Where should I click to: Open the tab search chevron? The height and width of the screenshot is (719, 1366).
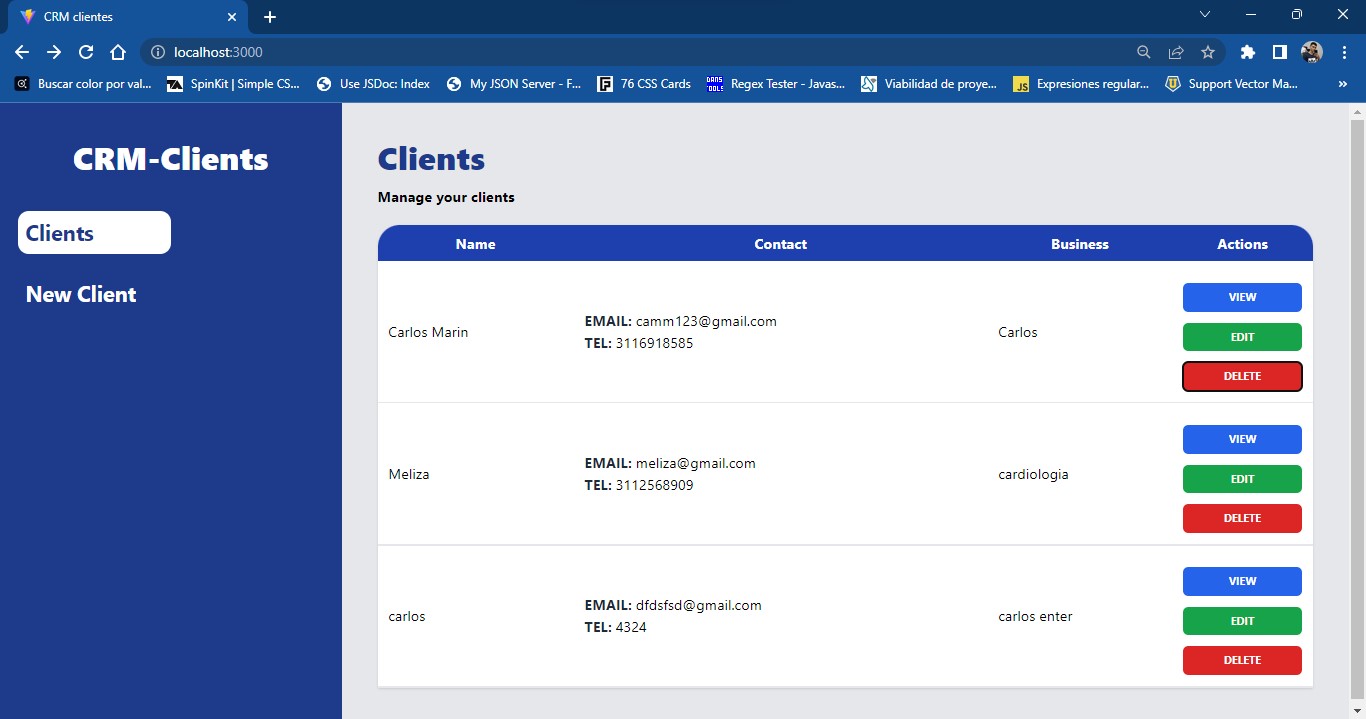coord(1205,15)
